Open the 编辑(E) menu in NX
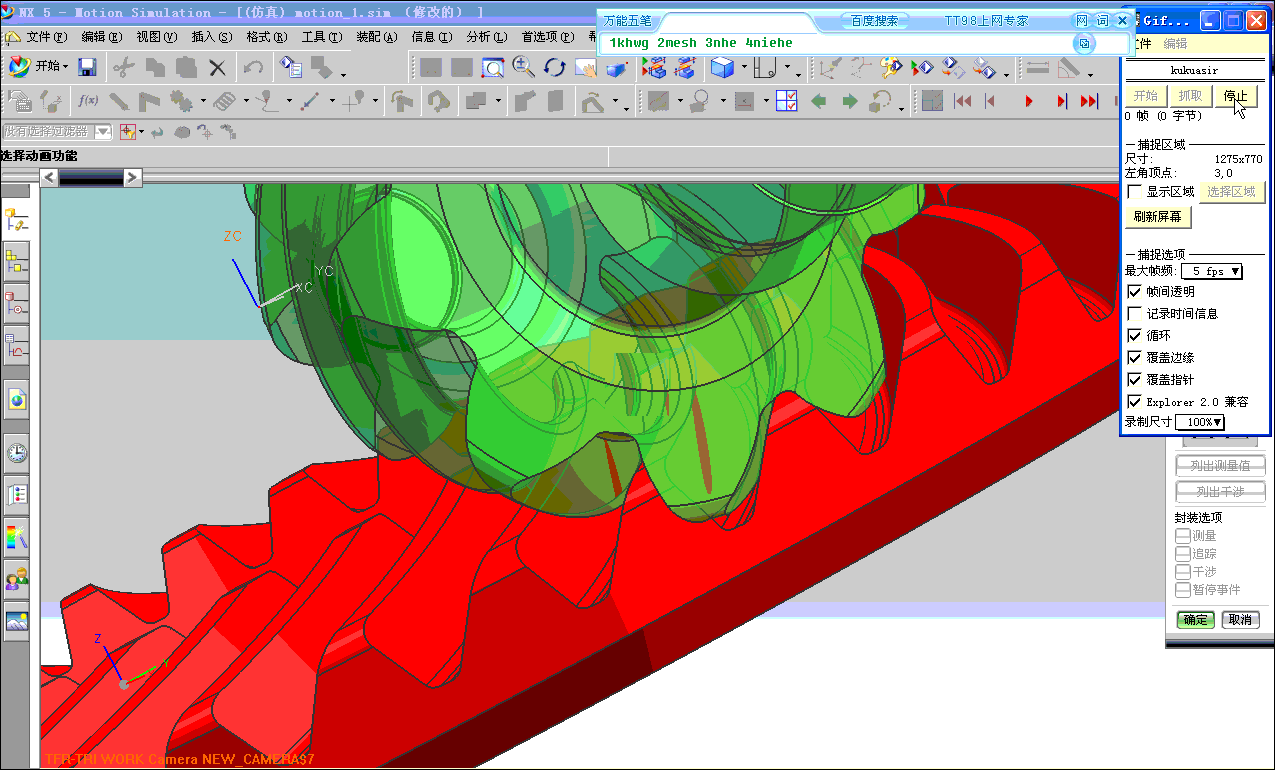Viewport: 1275px width, 770px height. click(x=101, y=37)
